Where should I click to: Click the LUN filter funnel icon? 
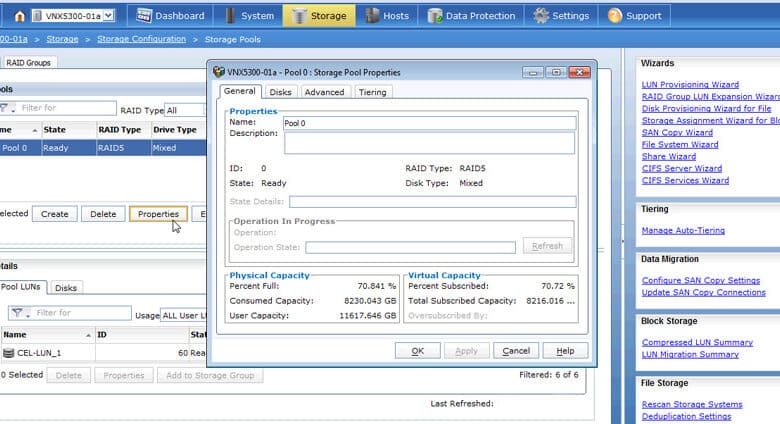(x=18, y=313)
